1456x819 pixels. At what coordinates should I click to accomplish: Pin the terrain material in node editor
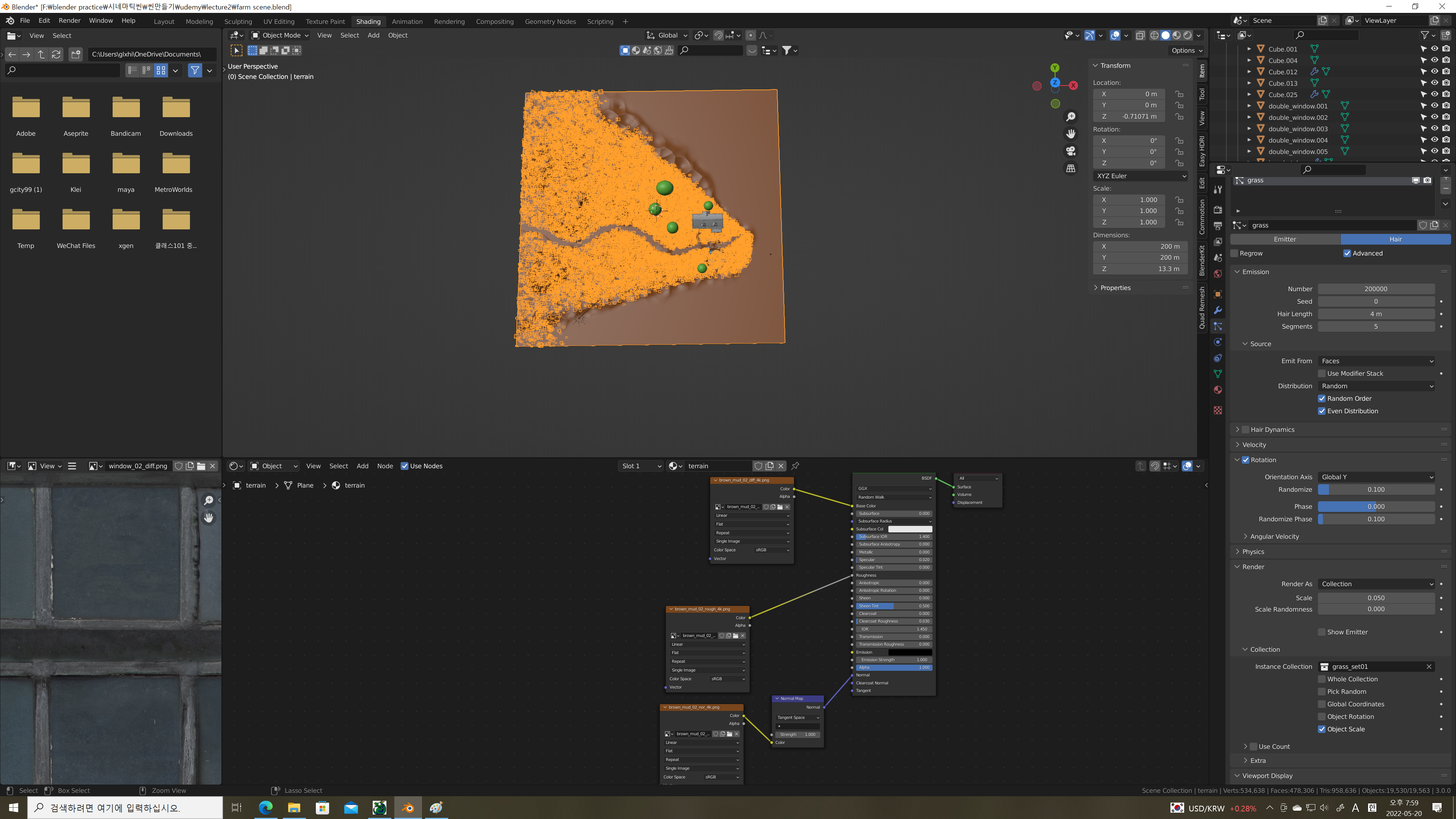(795, 466)
